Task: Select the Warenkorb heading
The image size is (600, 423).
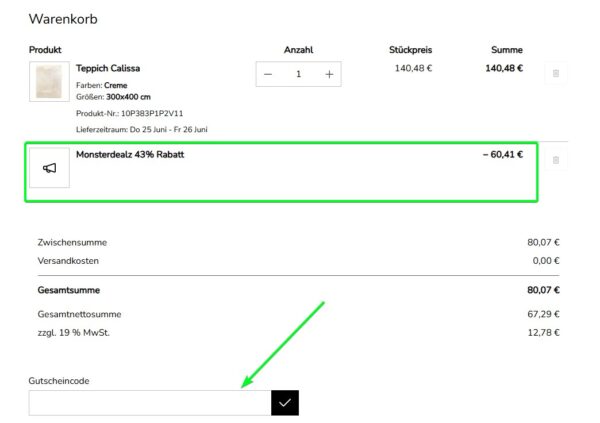Action: pyautogui.click(x=63, y=19)
